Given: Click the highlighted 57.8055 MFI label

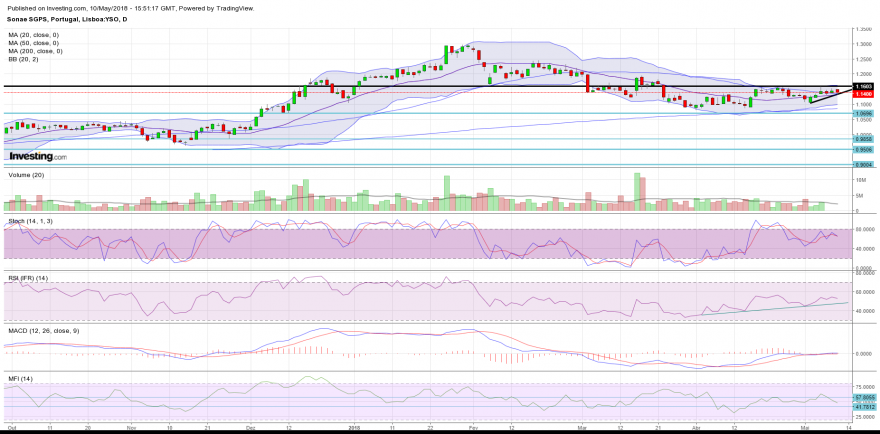Looking at the screenshot, I should pos(863,398).
